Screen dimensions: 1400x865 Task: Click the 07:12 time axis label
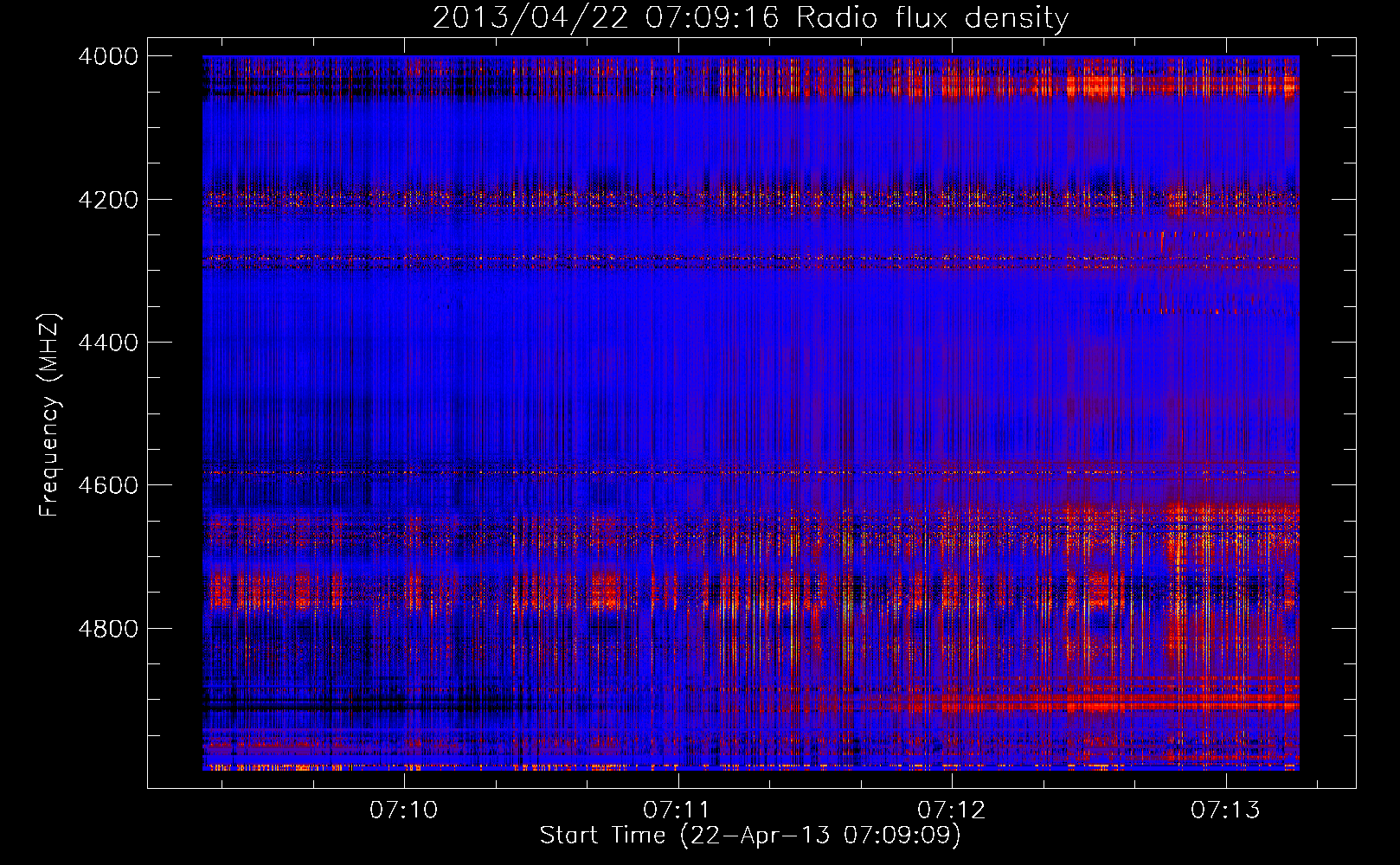point(952,811)
